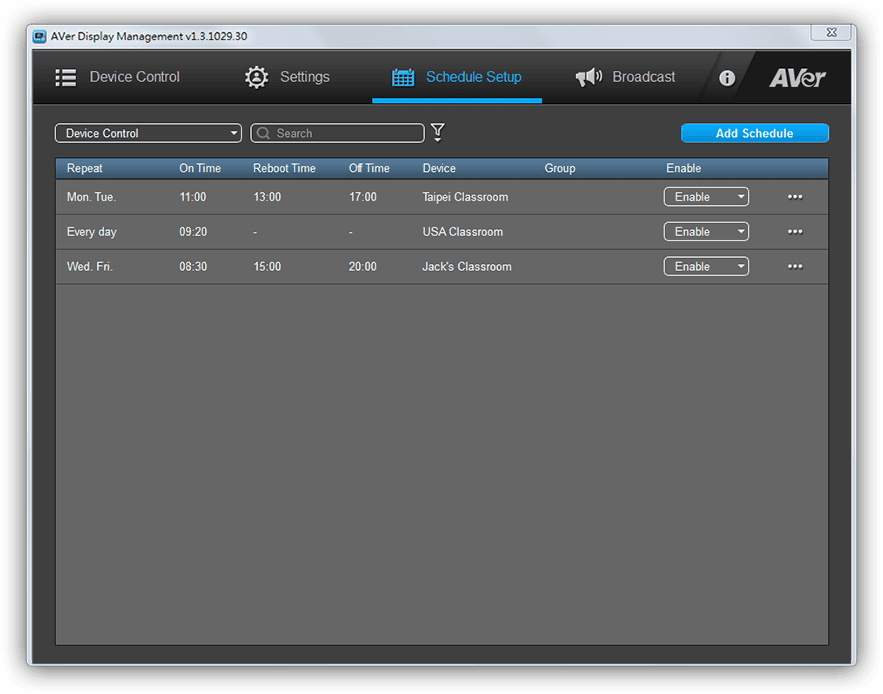Open Enable dropdown for Taipei Classroom
The width and height of the screenshot is (883, 694).
pyautogui.click(x=706, y=197)
